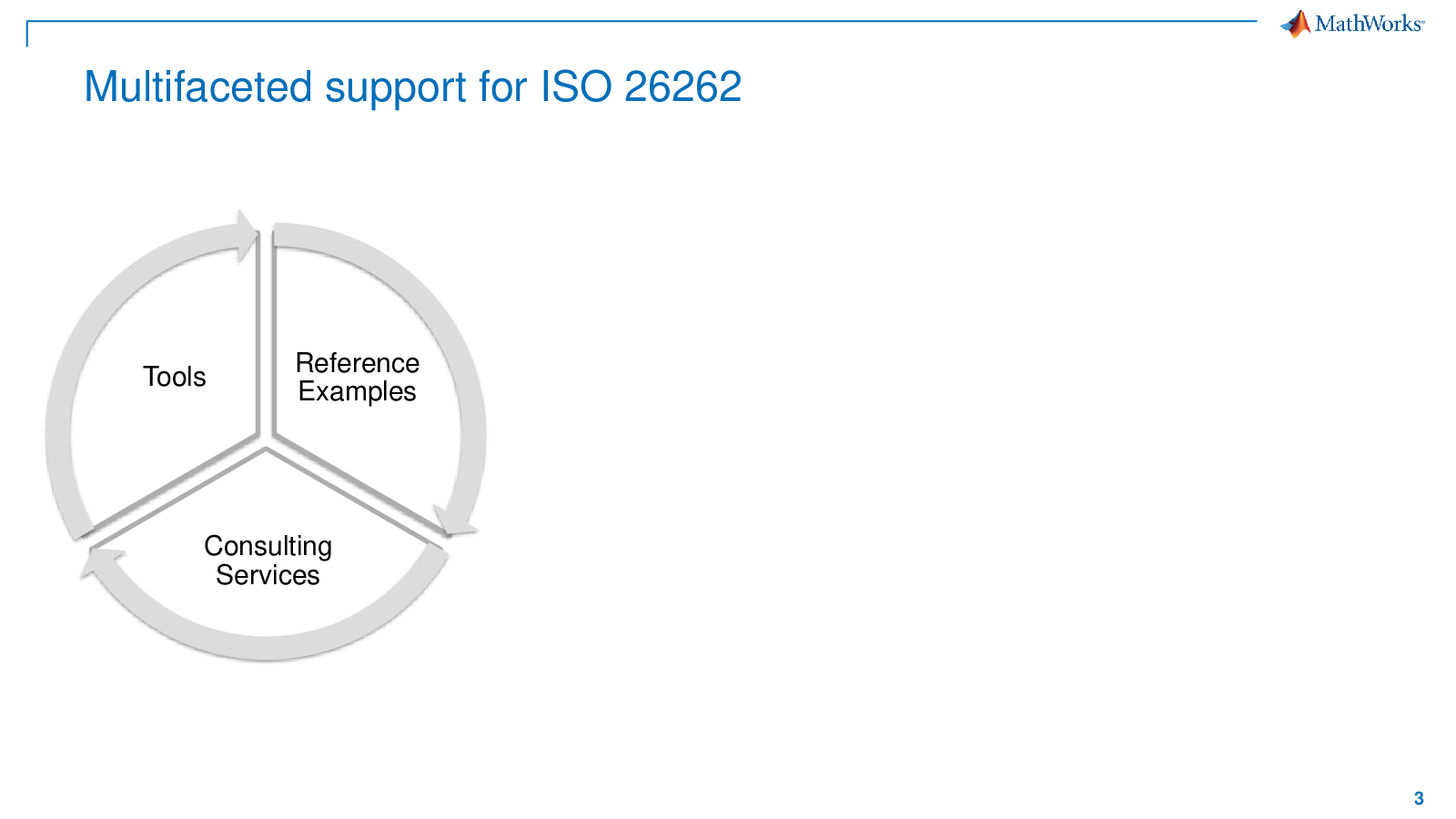Click the arrowhead at top of circle
The height and width of the screenshot is (819, 1456).
[x=248, y=237]
